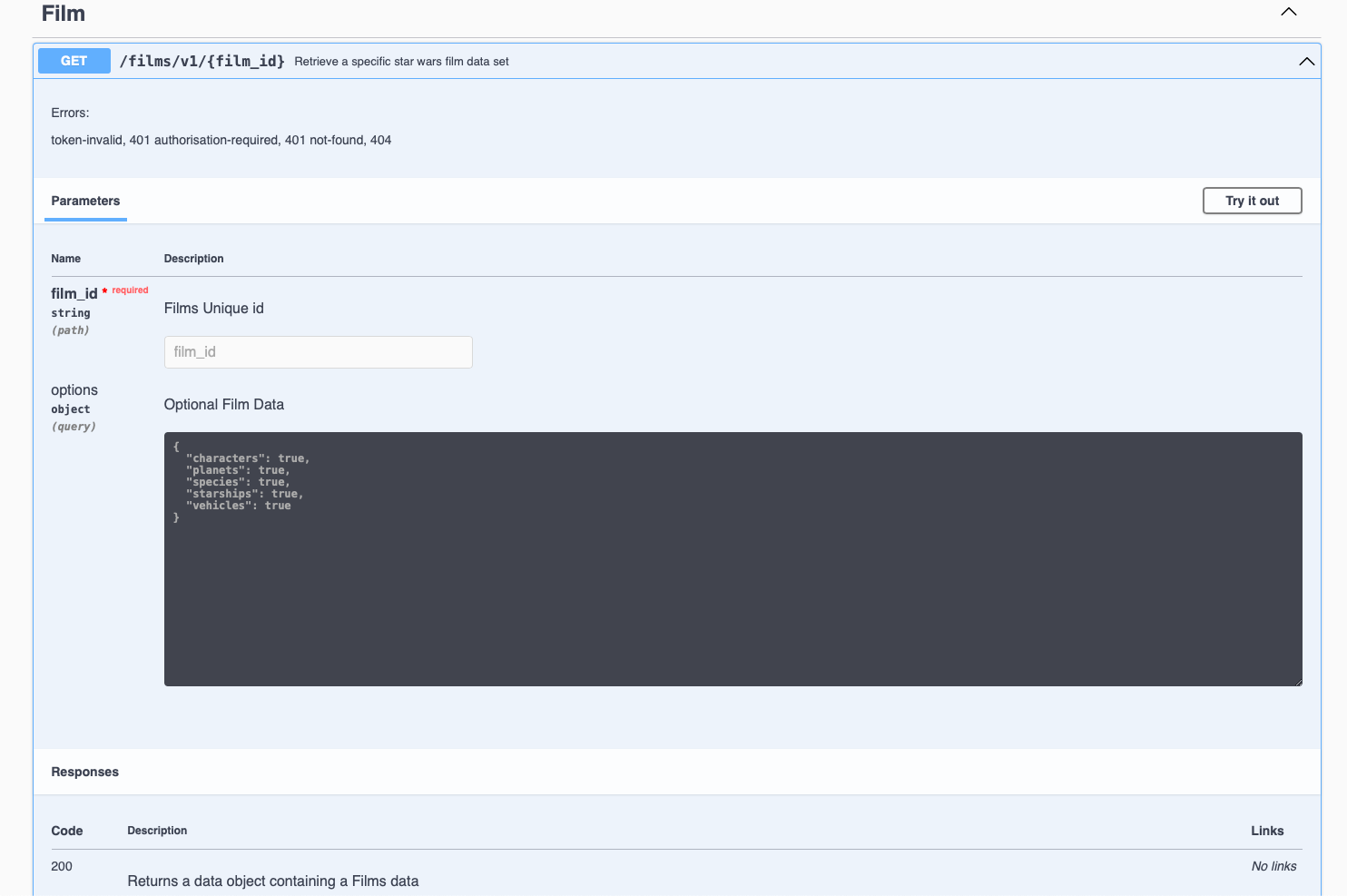Screen dimensions: 1347x896
Task: Click the "vehicles": true line
Action: tap(239, 506)
